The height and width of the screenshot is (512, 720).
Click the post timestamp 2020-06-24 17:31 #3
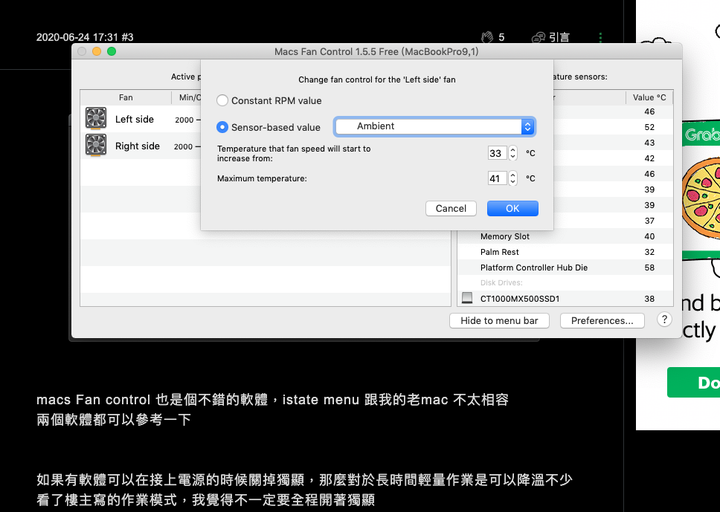coord(85,37)
